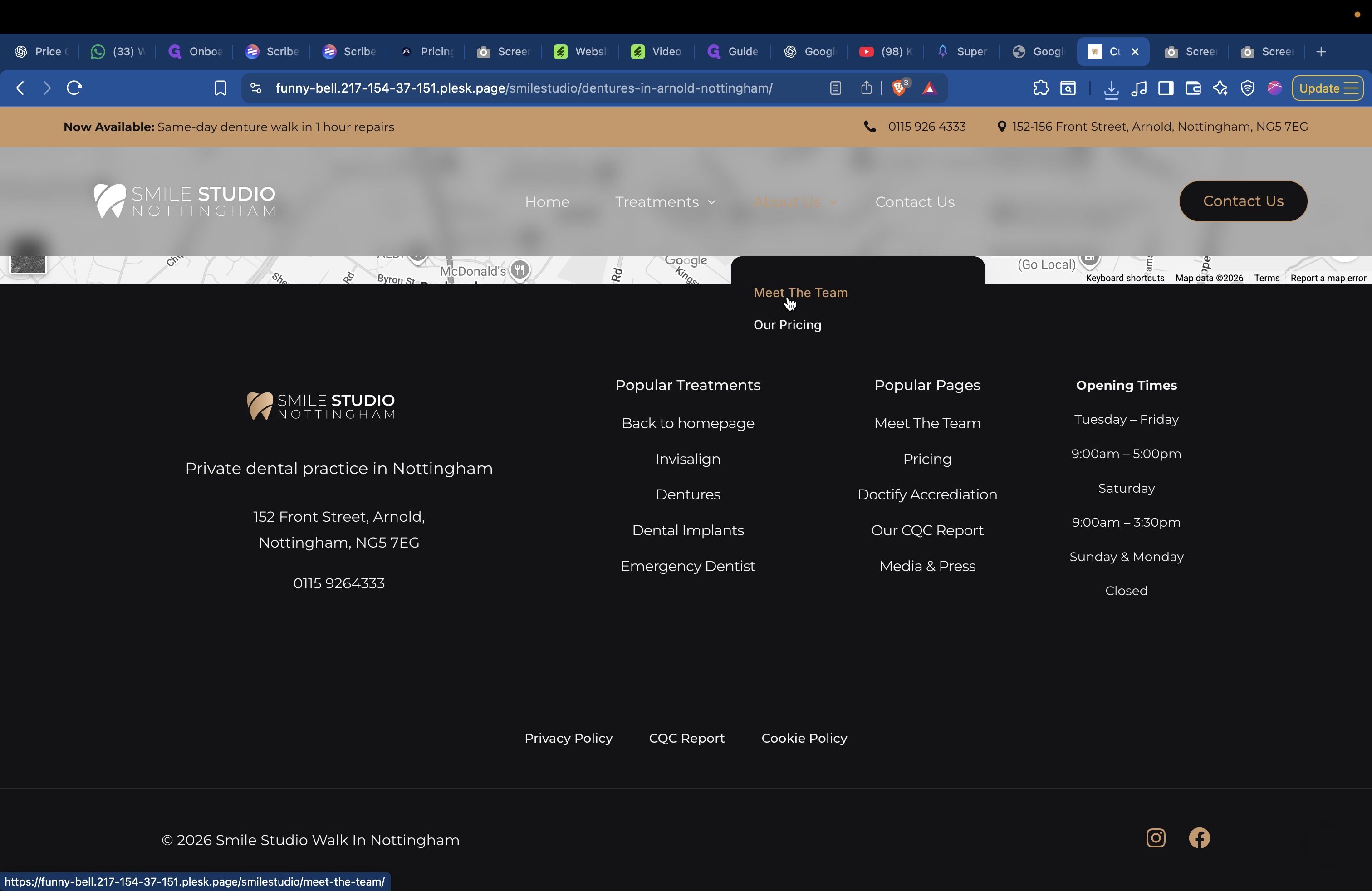
Task: Click the Brave Shields lion icon
Action: 898,88
